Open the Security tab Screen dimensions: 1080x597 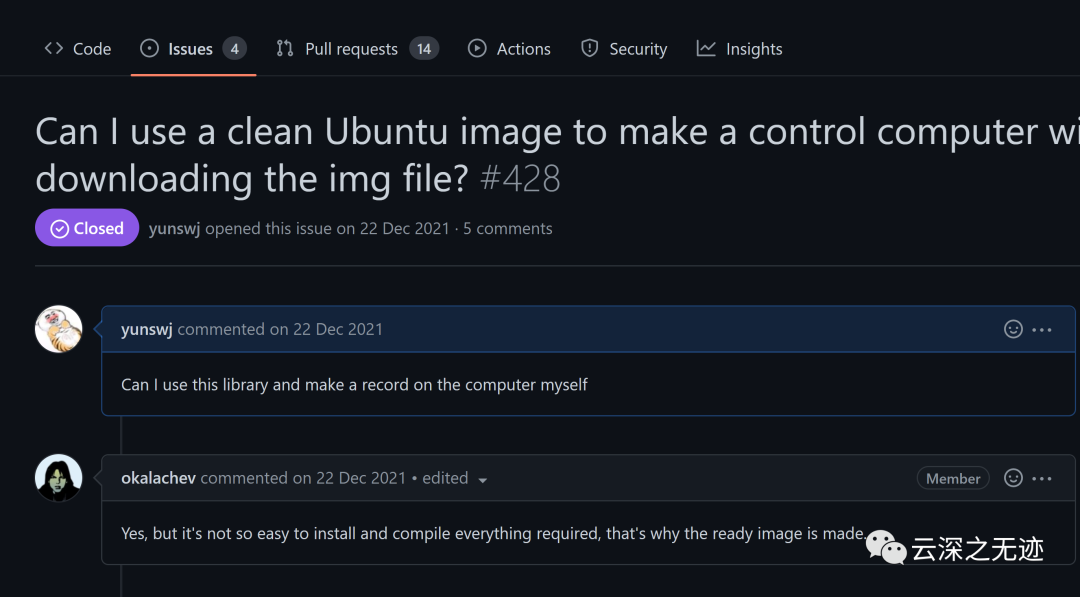625,49
